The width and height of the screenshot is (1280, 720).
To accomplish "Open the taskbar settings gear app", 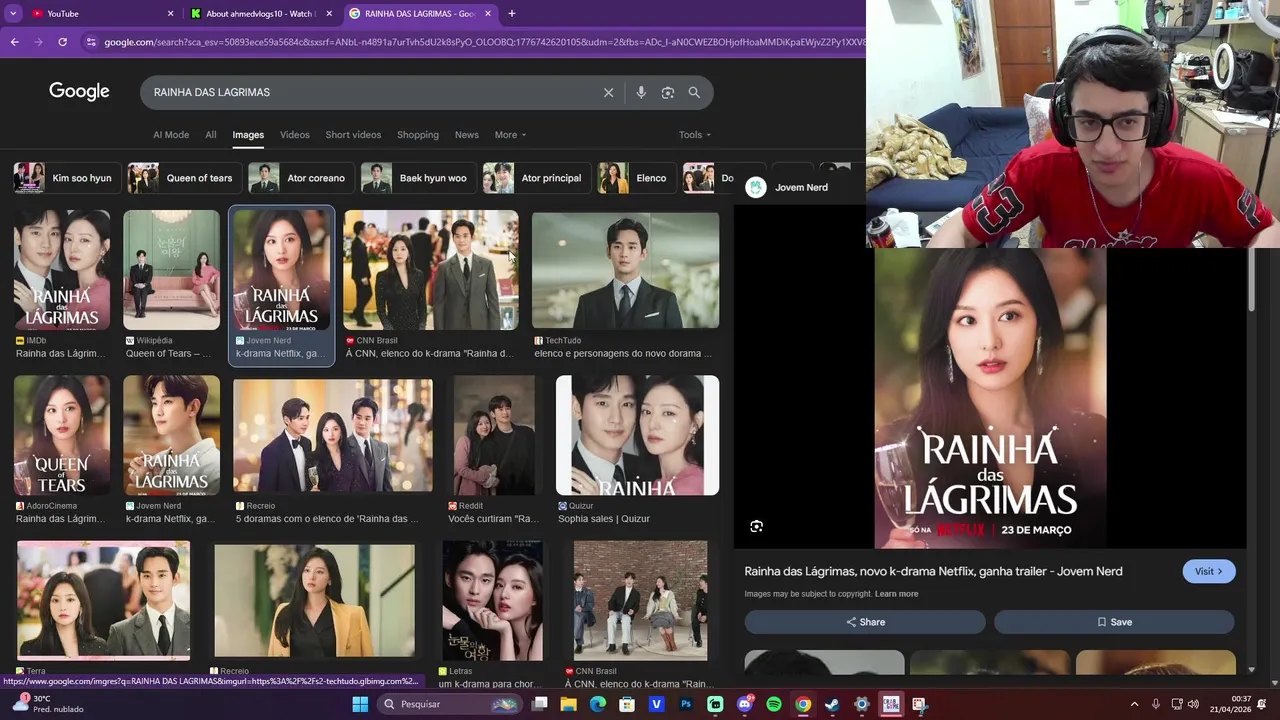I will (861, 704).
